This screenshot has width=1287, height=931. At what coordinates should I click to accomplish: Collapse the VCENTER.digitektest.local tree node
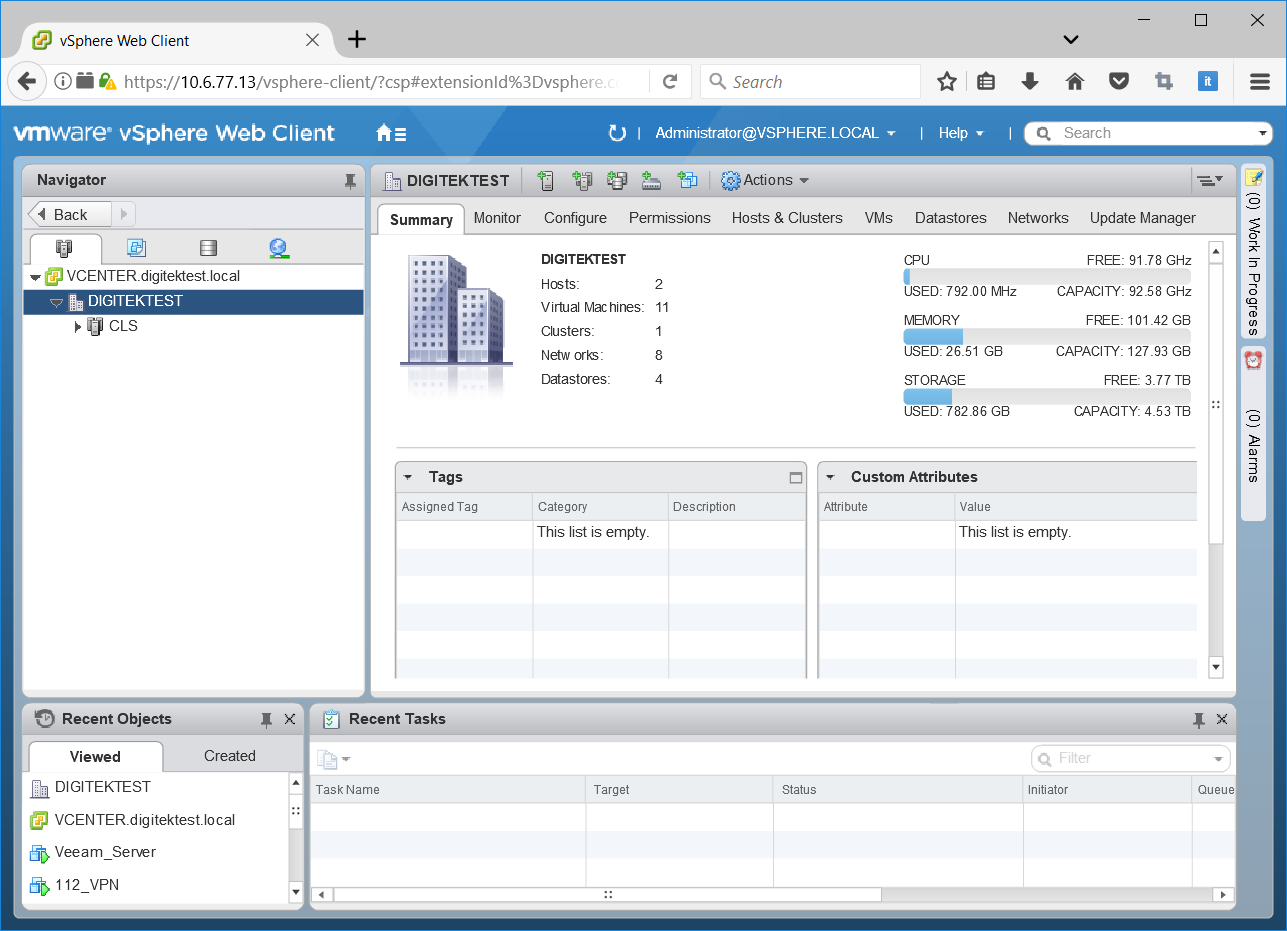(36, 277)
